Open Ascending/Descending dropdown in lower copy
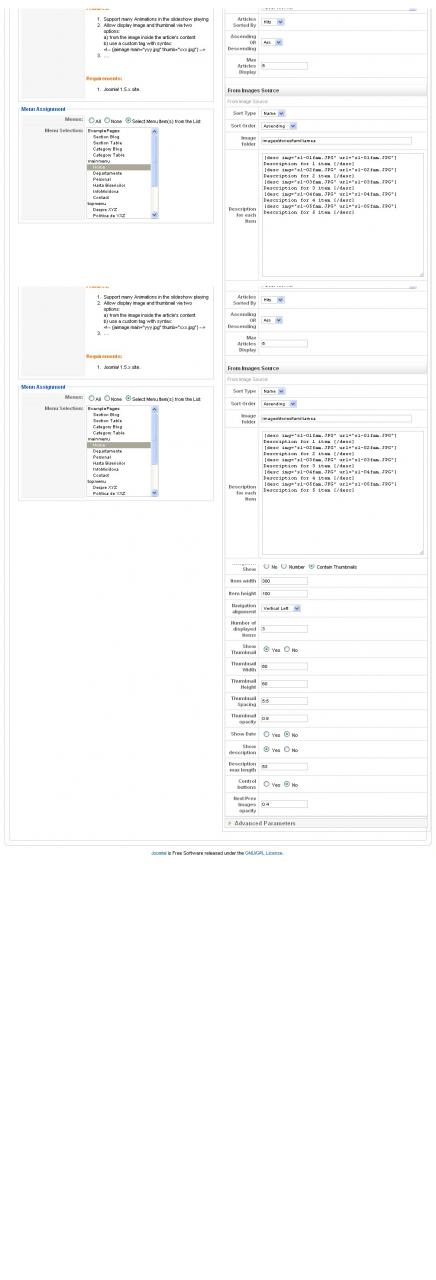This screenshot has height=1280, width=436. tap(272, 320)
